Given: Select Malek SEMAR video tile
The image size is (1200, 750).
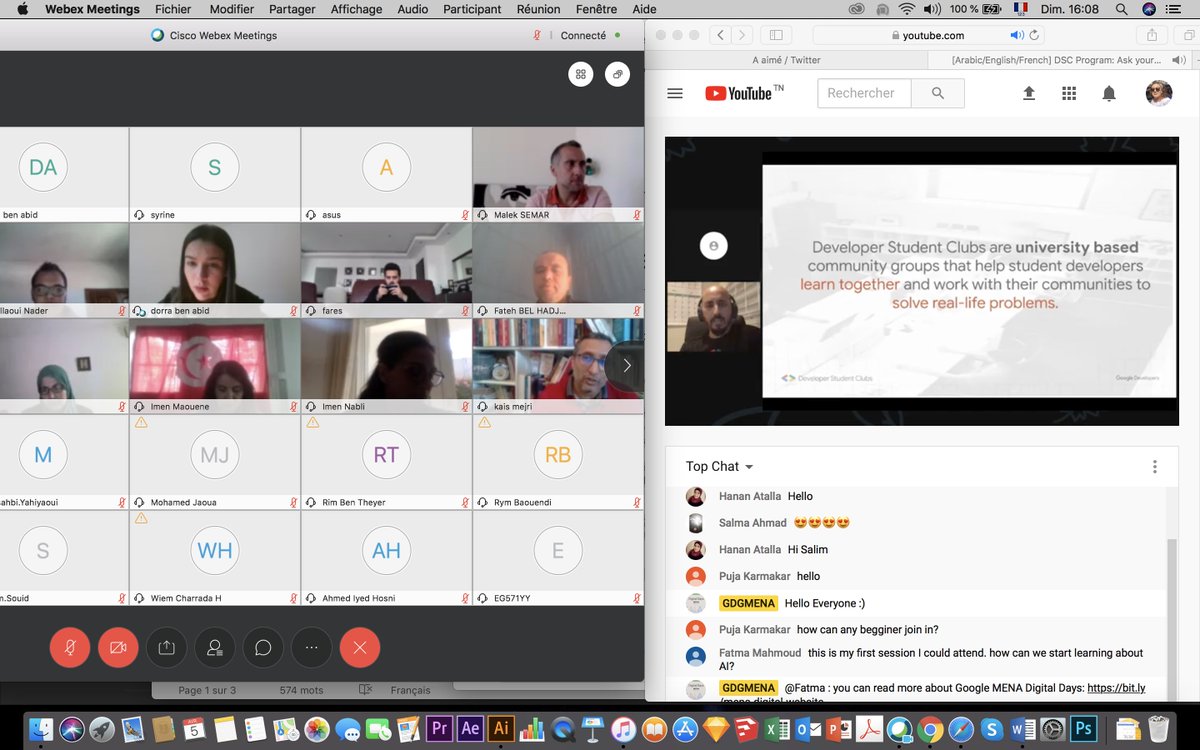Looking at the screenshot, I should tap(558, 174).
